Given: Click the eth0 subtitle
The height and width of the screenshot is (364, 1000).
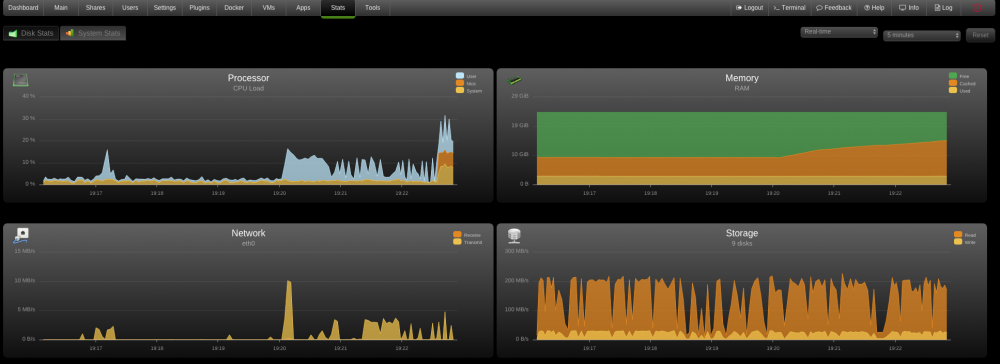Looking at the screenshot, I should point(248,244).
